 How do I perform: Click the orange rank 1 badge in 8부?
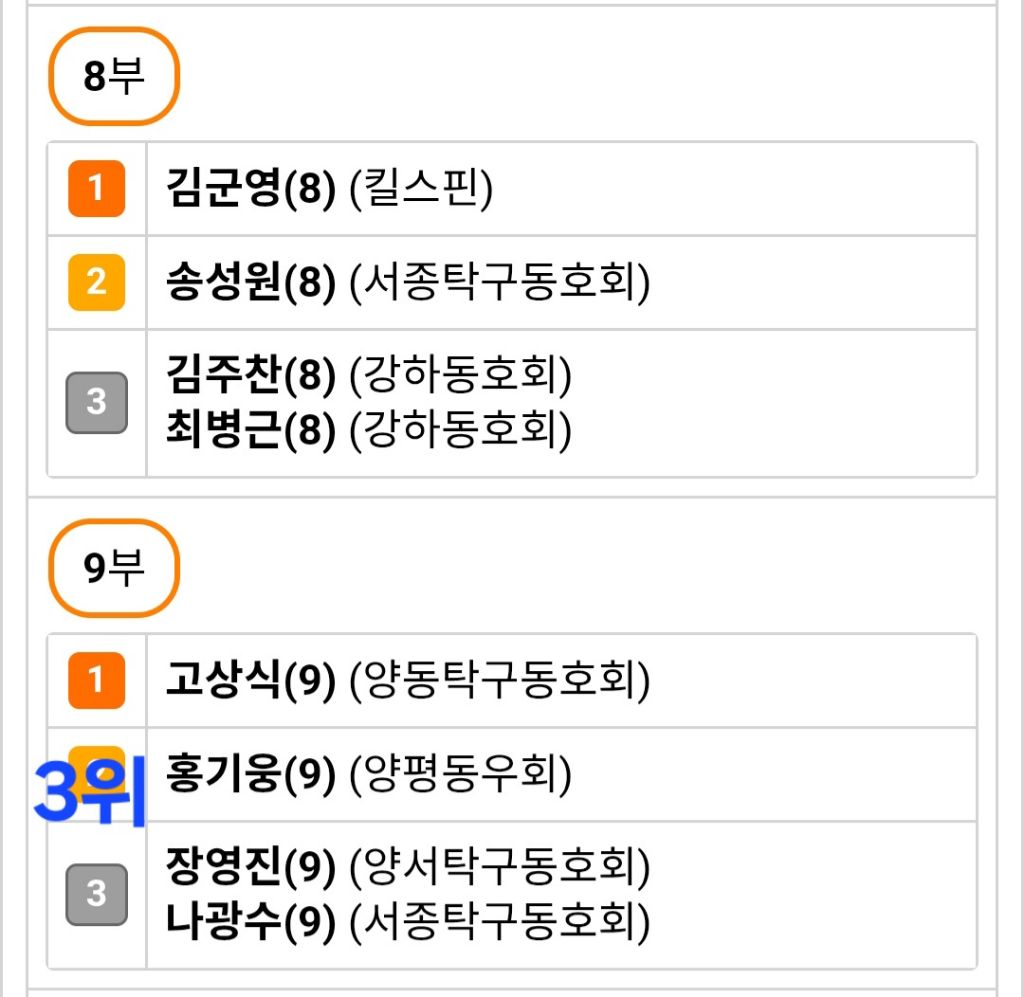click(96, 189)
